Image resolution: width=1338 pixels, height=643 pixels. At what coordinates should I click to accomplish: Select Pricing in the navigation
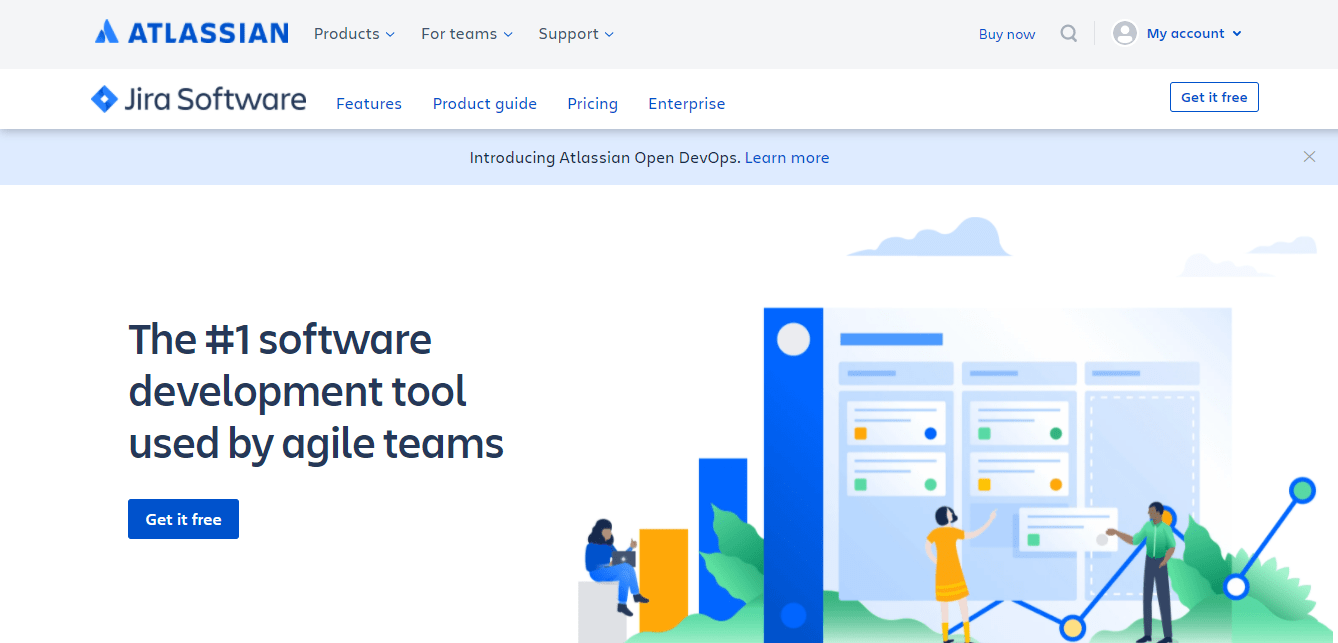(592, 103)
